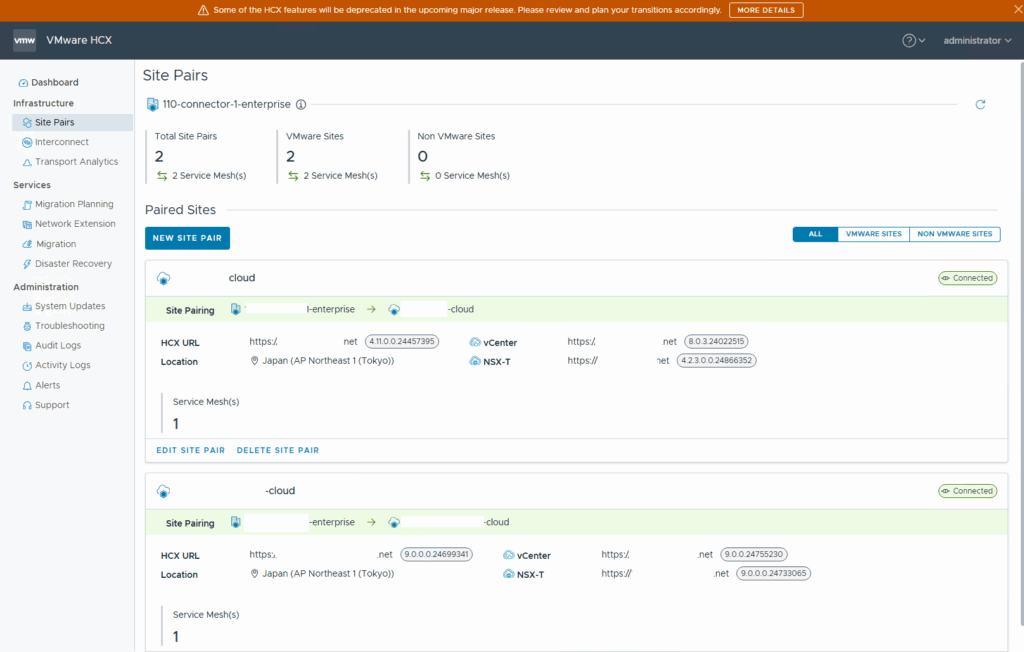Image resolution: width=1024 pixels, height=652 pixels.
Task: Click the VMware logo in header
Action: [25, 41]
